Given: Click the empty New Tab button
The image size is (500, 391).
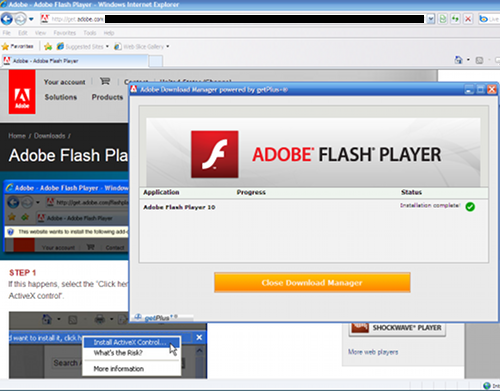Looking at the screenshot, I should point(156,61).
